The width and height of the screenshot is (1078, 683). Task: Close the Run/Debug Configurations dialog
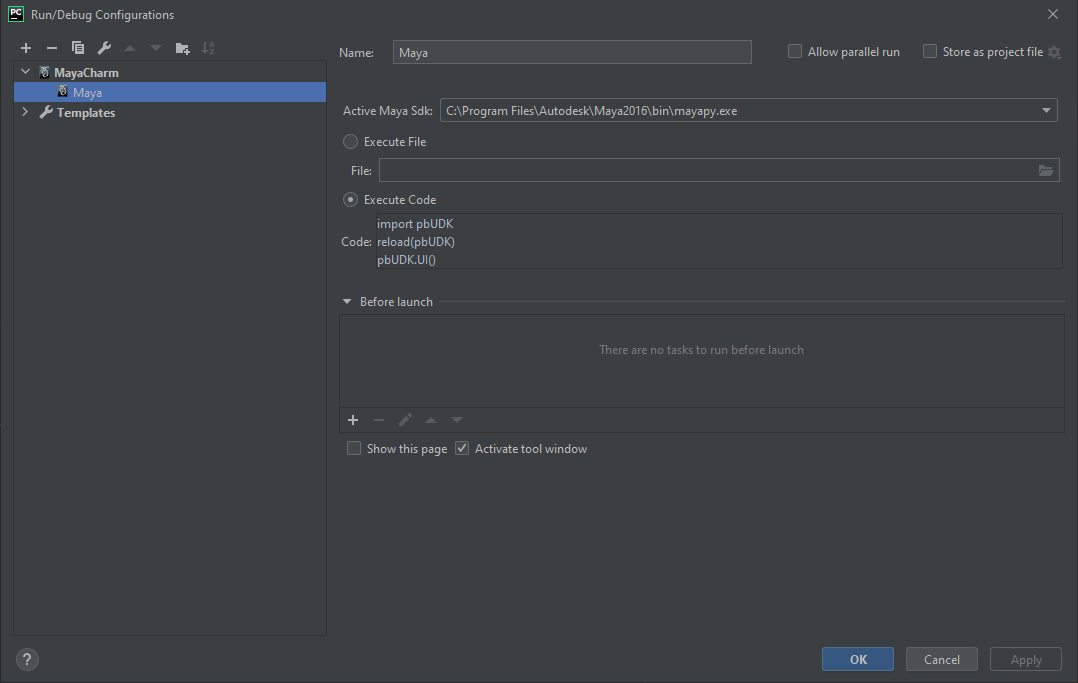click(1053, 14)
